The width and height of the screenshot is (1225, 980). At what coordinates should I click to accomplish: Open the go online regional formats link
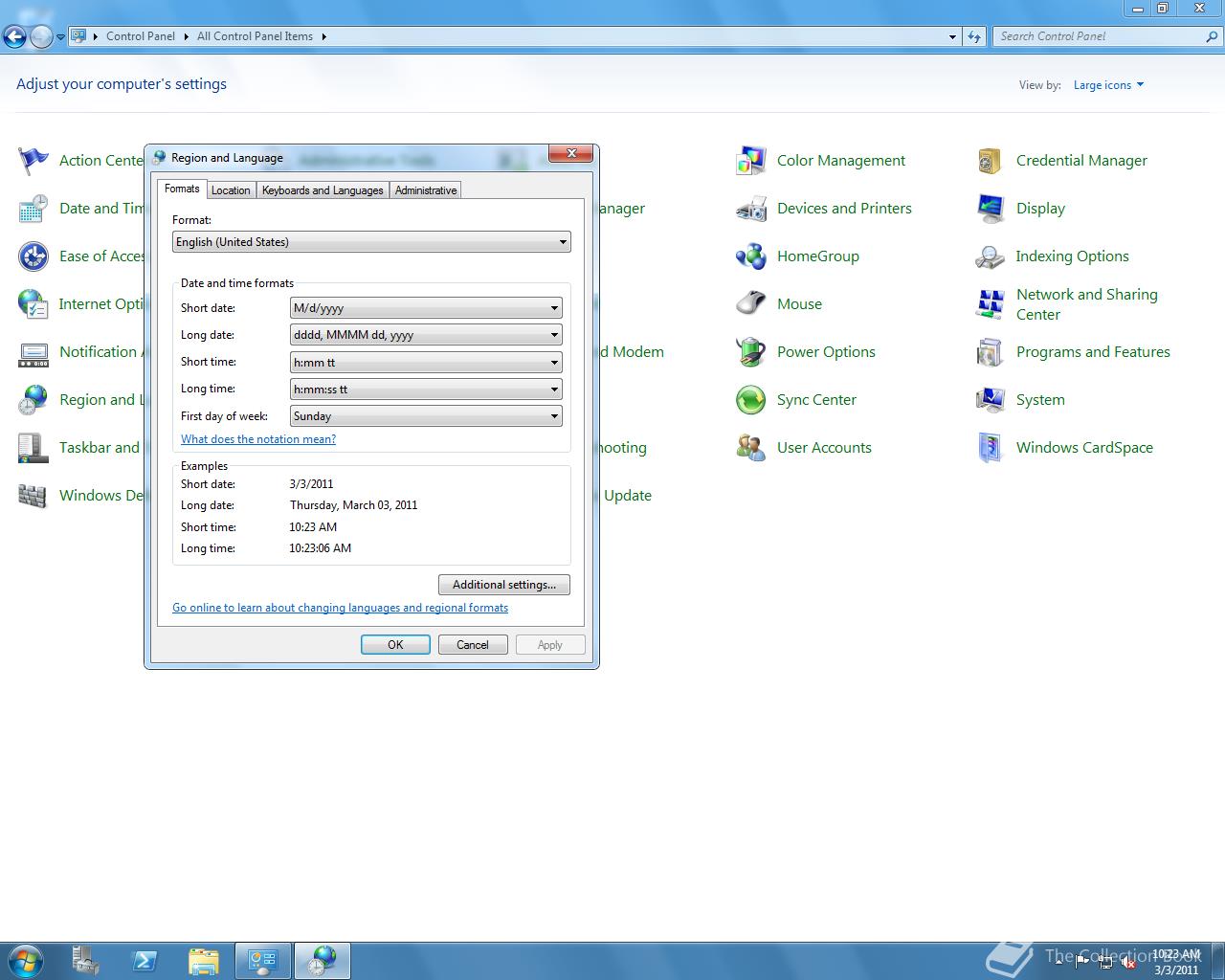click(x=340, y=608)
